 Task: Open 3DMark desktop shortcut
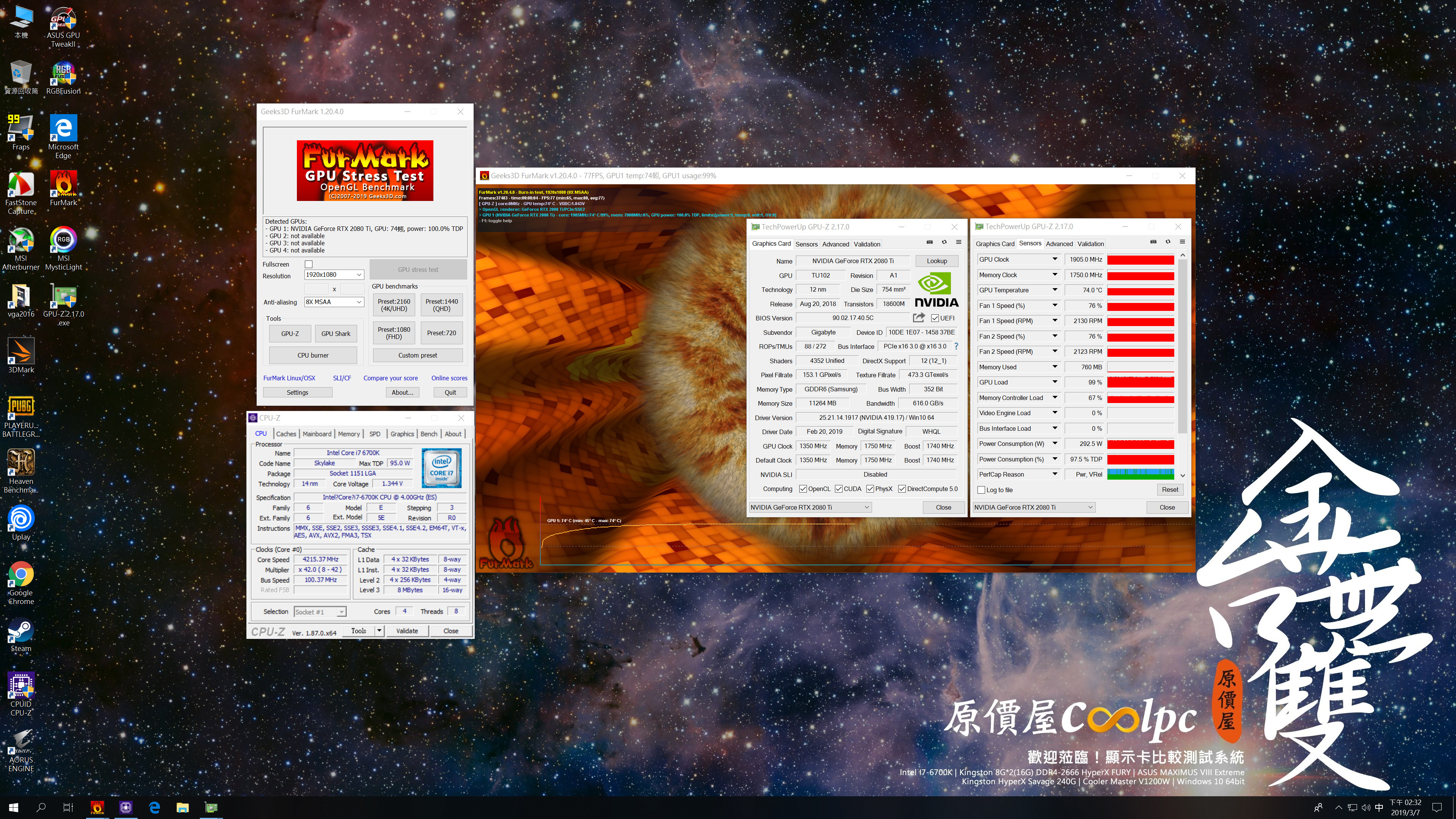pyautogui.click(x=21, y=356)
